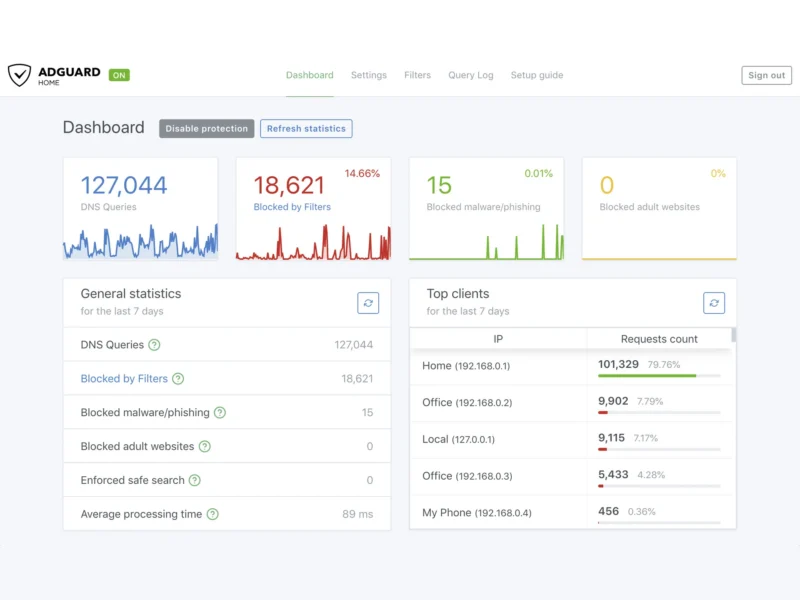Open the Dashboard tab
Image resolution: width=800 pixels, height=600 pixels.
tap(310, 75)
